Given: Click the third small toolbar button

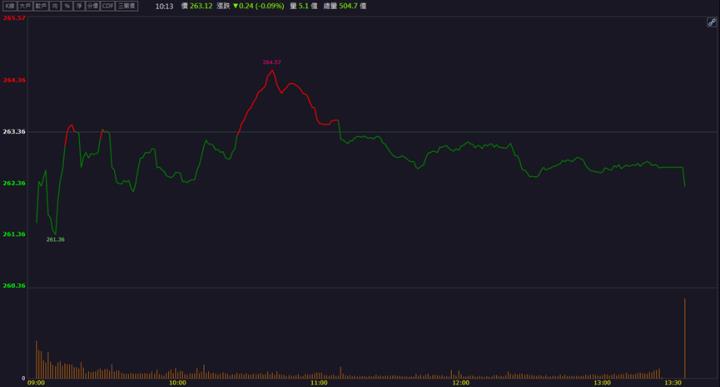Looking at the screenshot, I should coord(41,6).
